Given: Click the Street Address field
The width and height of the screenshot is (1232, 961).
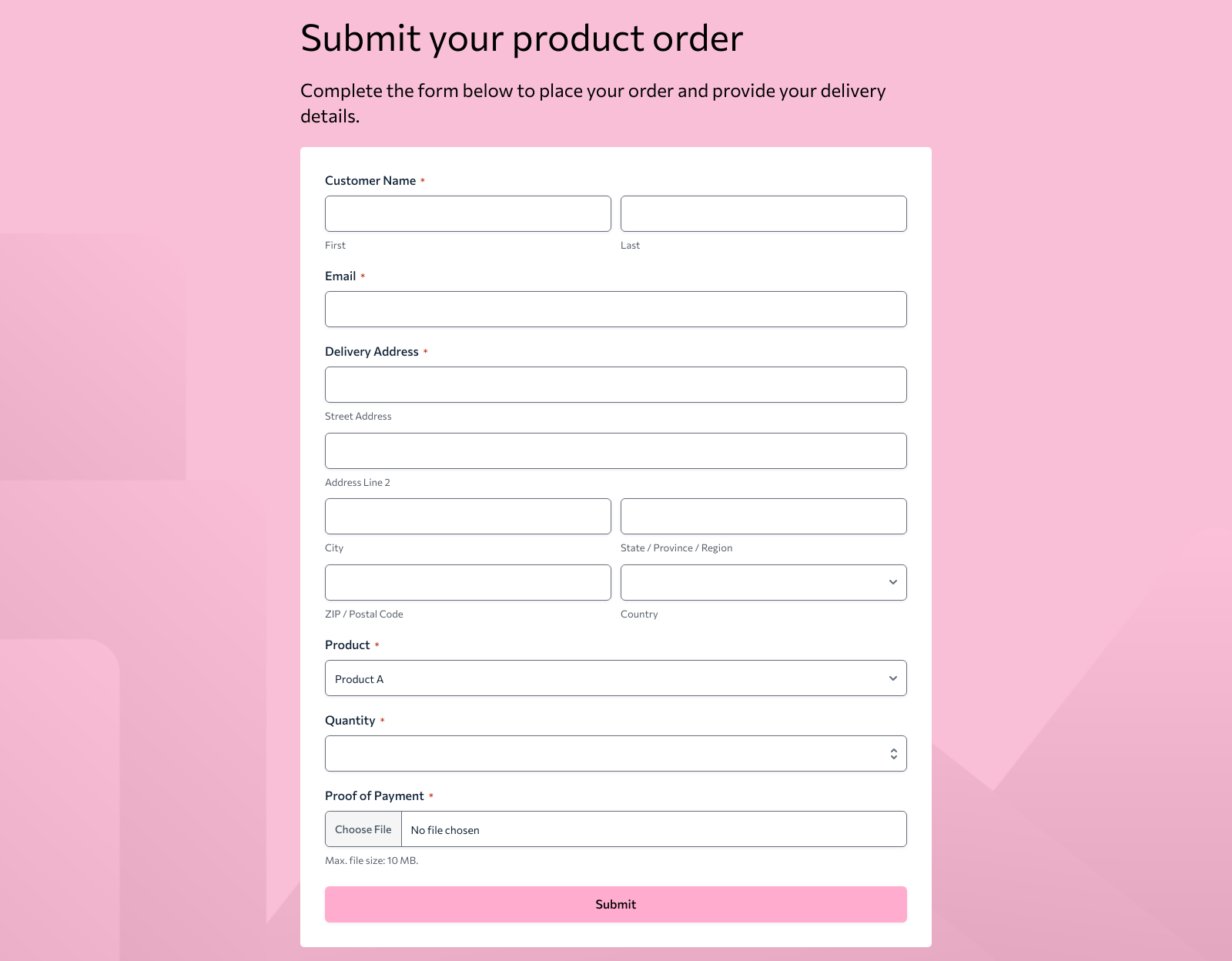Looking at the screenshot, I should pos(615,384).
